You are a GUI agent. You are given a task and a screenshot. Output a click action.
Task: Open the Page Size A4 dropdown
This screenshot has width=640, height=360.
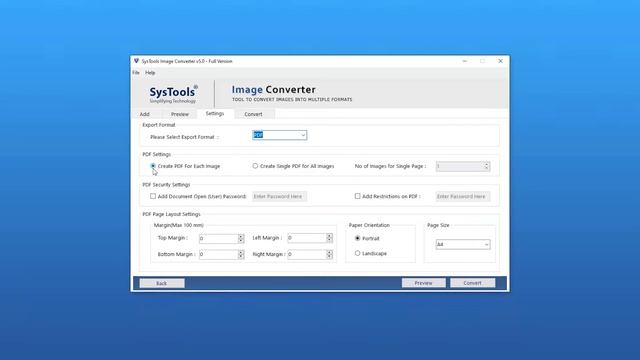pos(463,244)
